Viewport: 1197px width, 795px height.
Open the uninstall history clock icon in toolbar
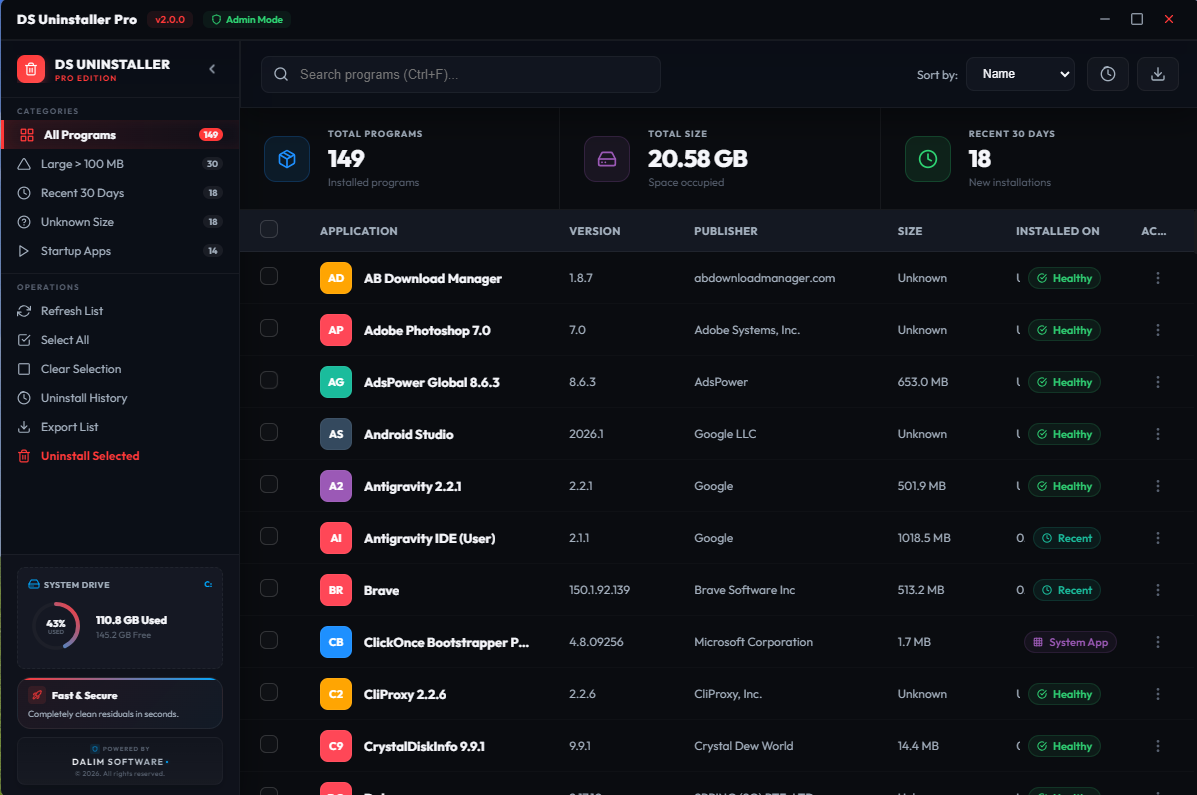[1108, 74]
